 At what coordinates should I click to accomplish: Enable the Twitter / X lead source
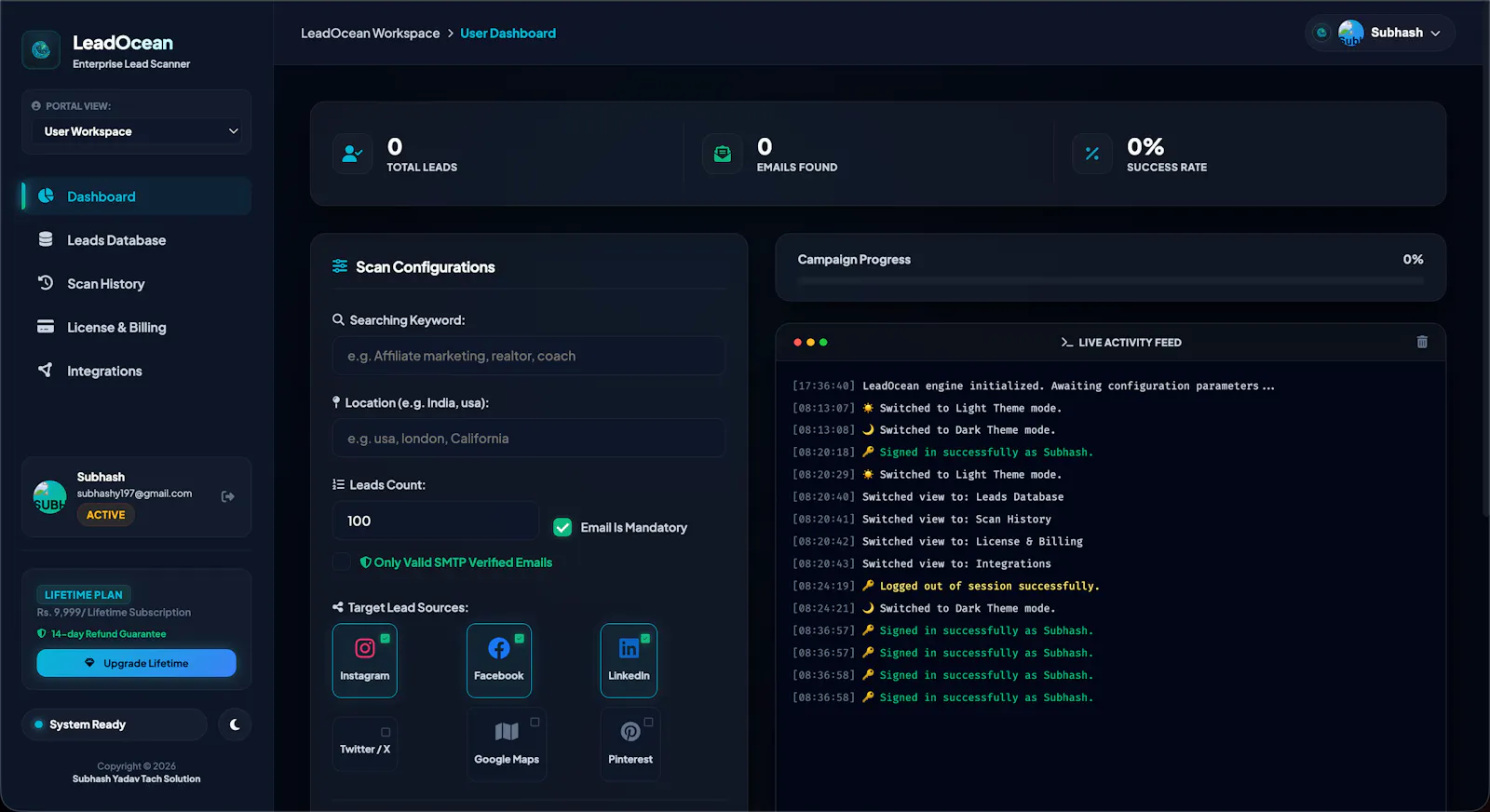(365, 743)
